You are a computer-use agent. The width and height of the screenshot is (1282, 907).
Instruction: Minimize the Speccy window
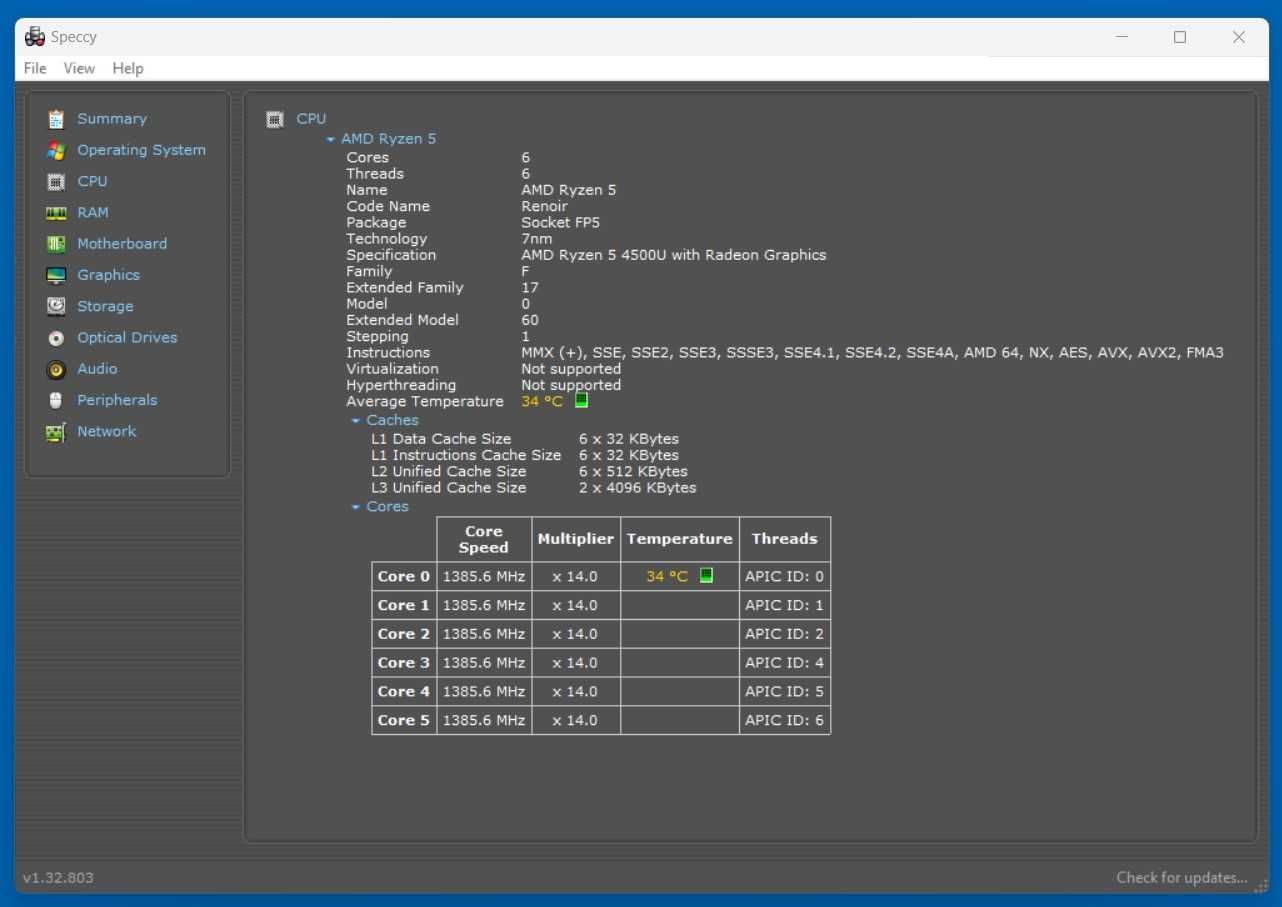pos(1122,37)
